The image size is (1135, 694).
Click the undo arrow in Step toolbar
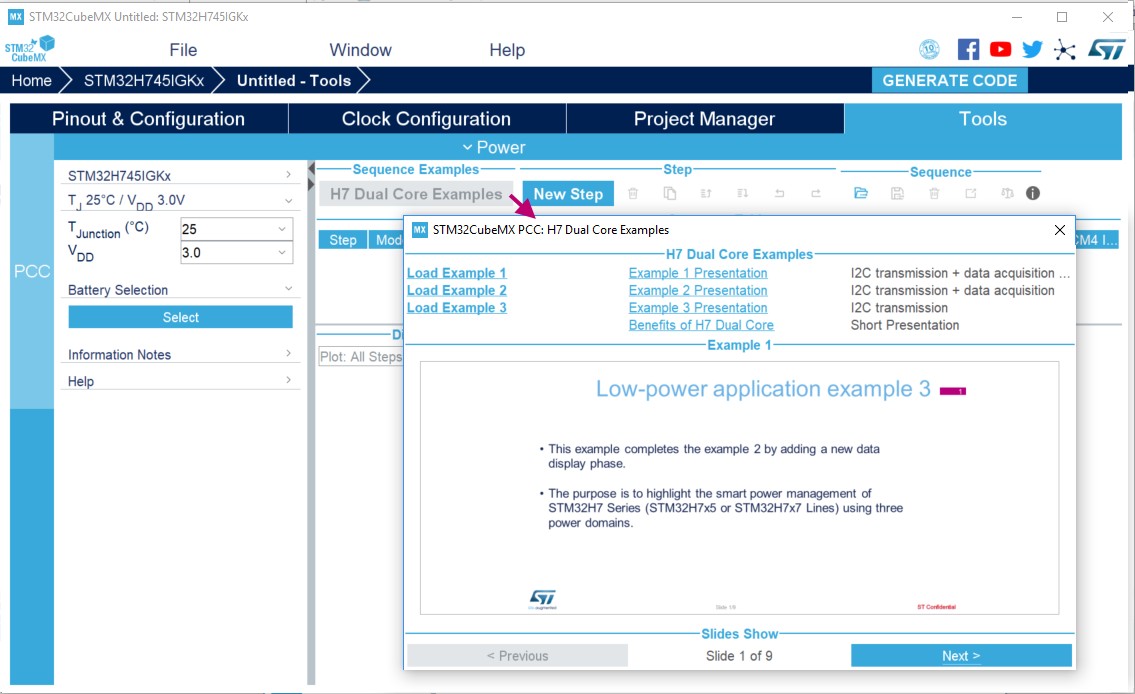(x=779, y=193)
